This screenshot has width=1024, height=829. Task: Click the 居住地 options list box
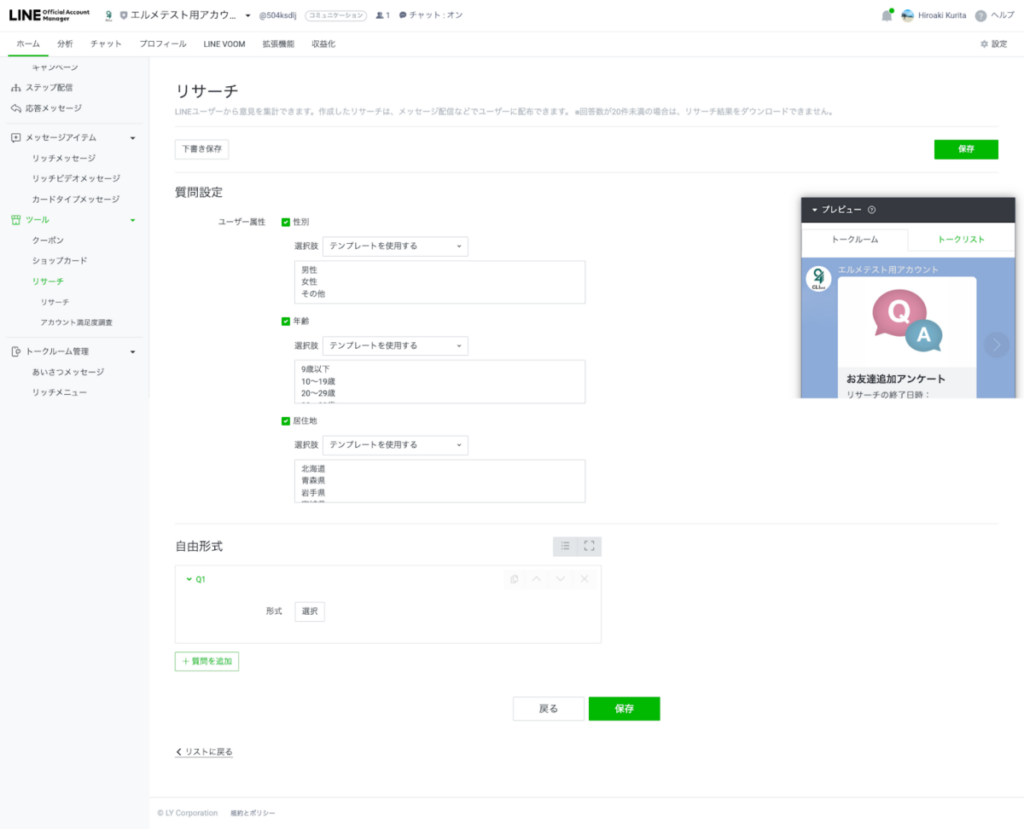tap(440, 481)
